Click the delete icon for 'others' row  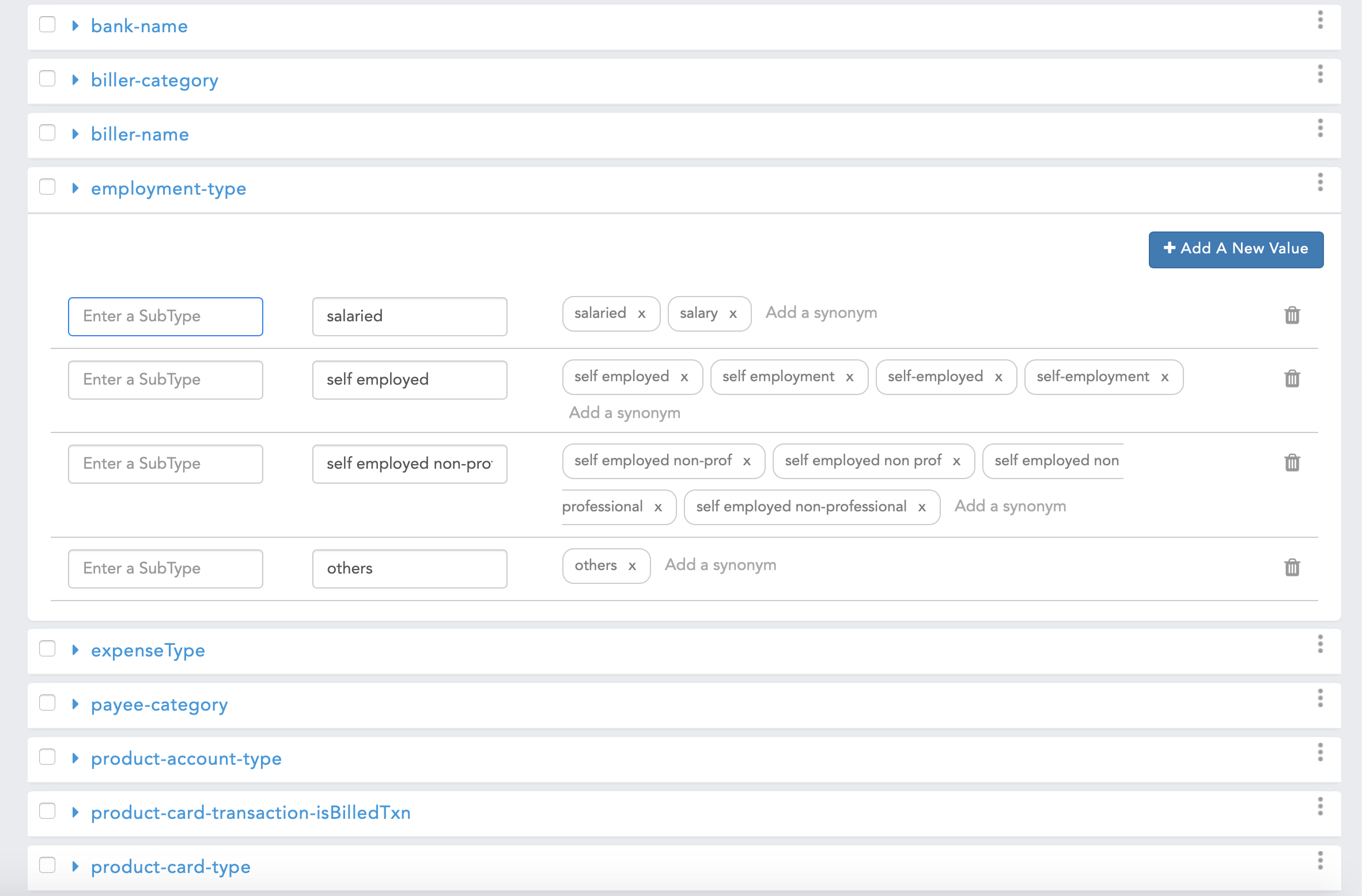point(1292,567)
